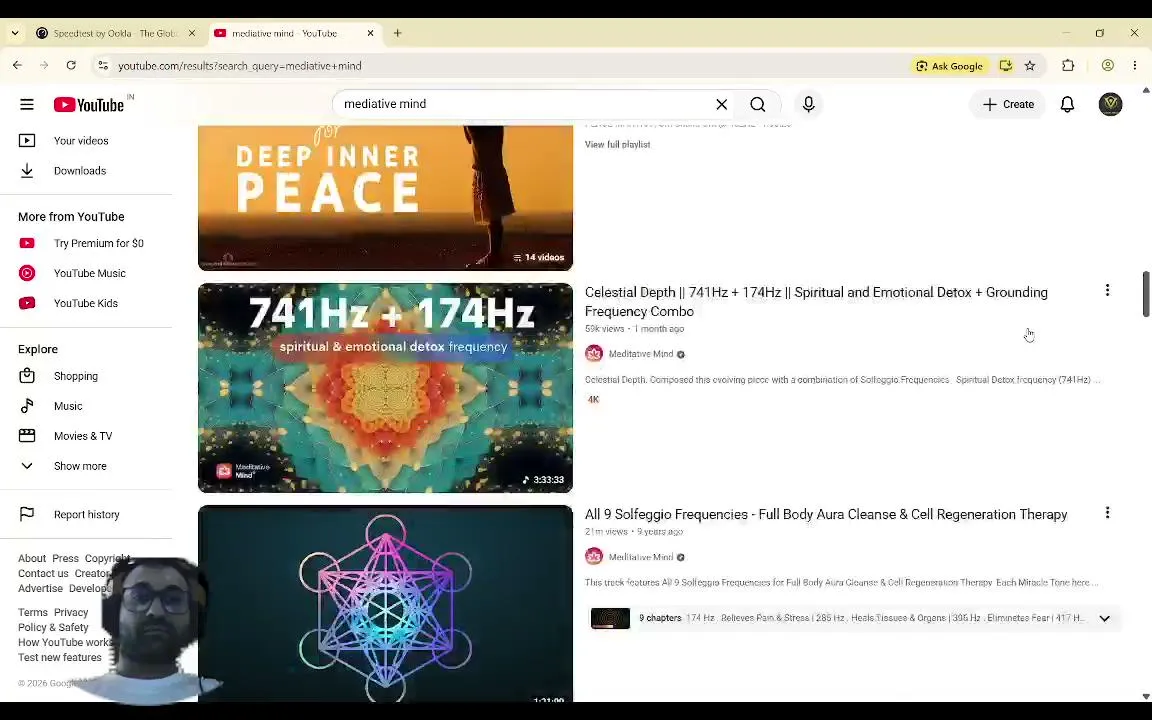Click View full playlist link
The image size is (1152, 720).
pos(617,145)
